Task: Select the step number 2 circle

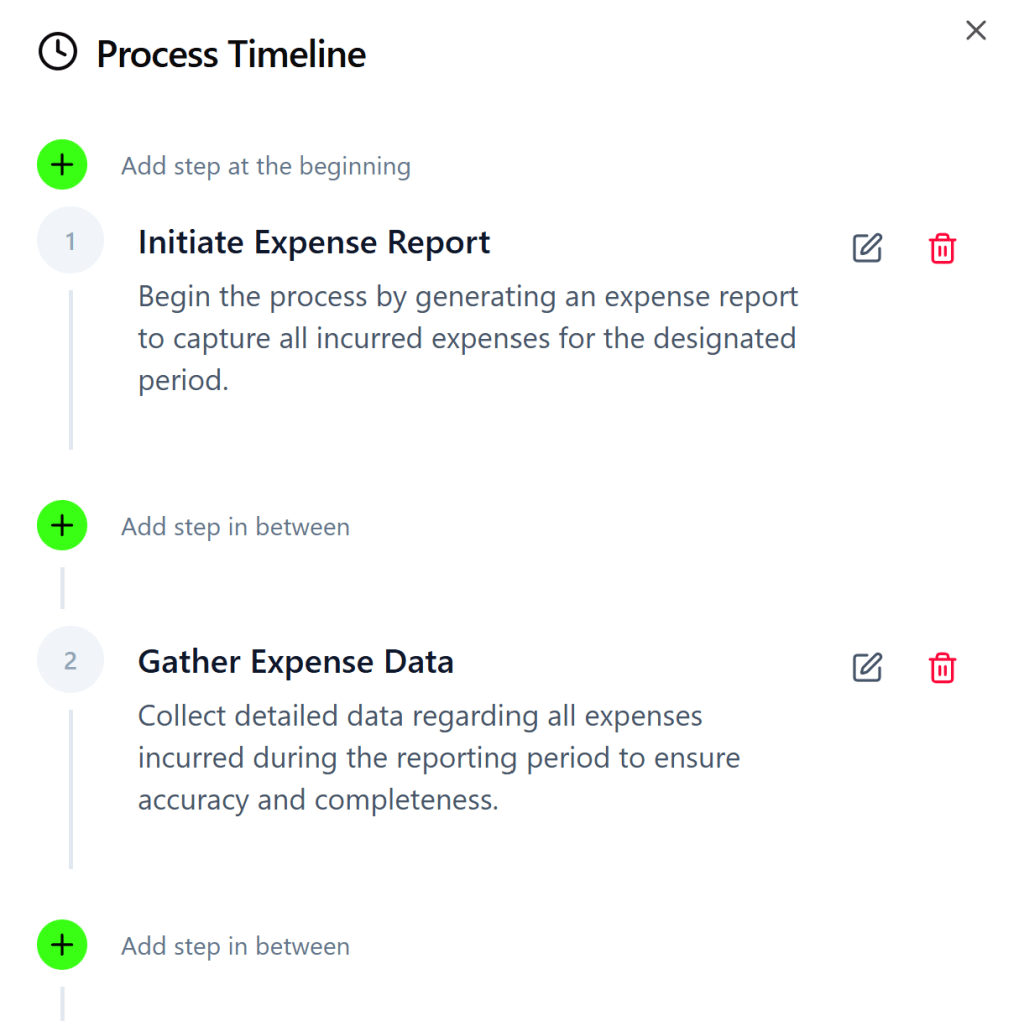Action: 70,661
